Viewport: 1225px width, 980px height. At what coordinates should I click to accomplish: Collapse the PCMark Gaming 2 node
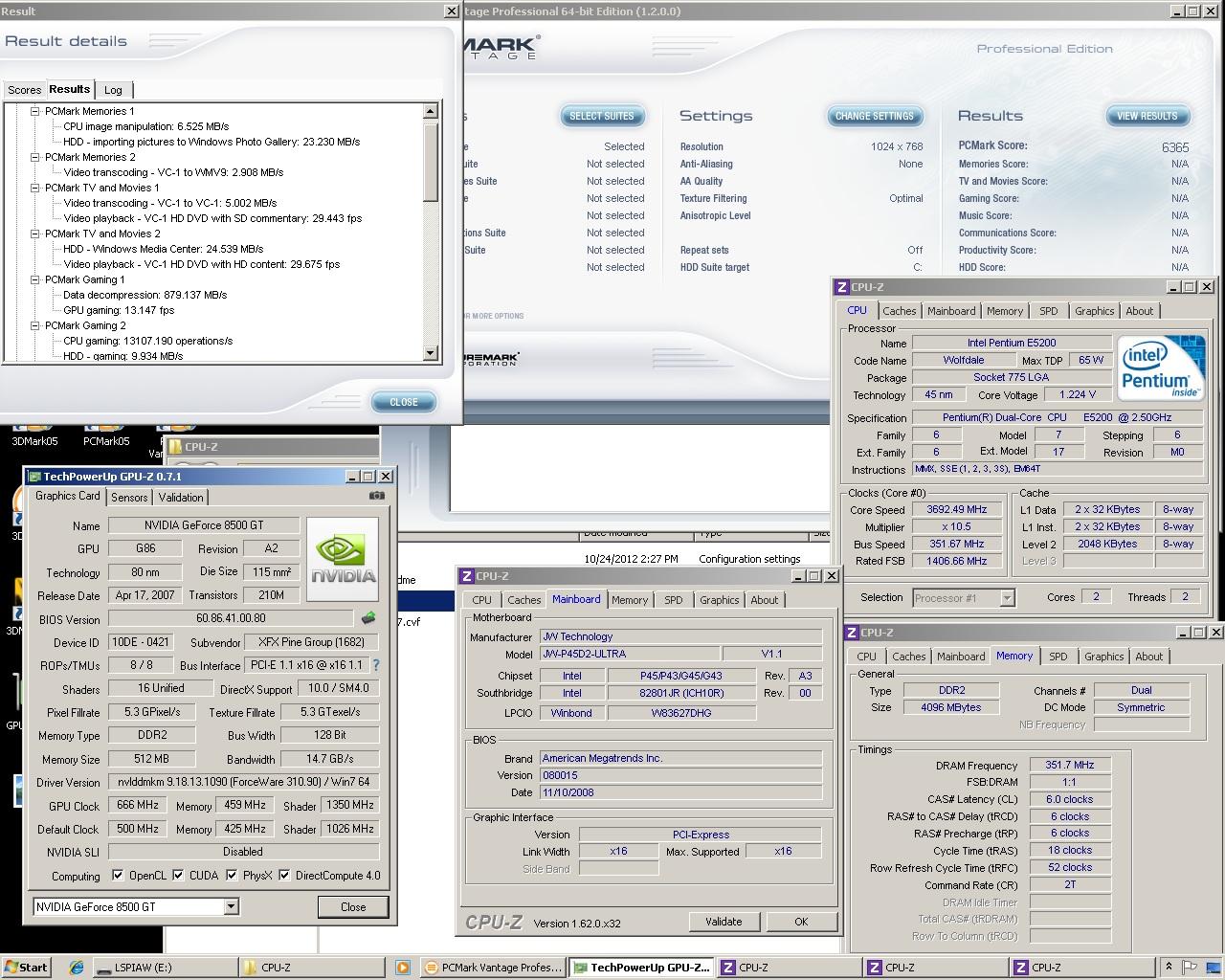[34, 325]
